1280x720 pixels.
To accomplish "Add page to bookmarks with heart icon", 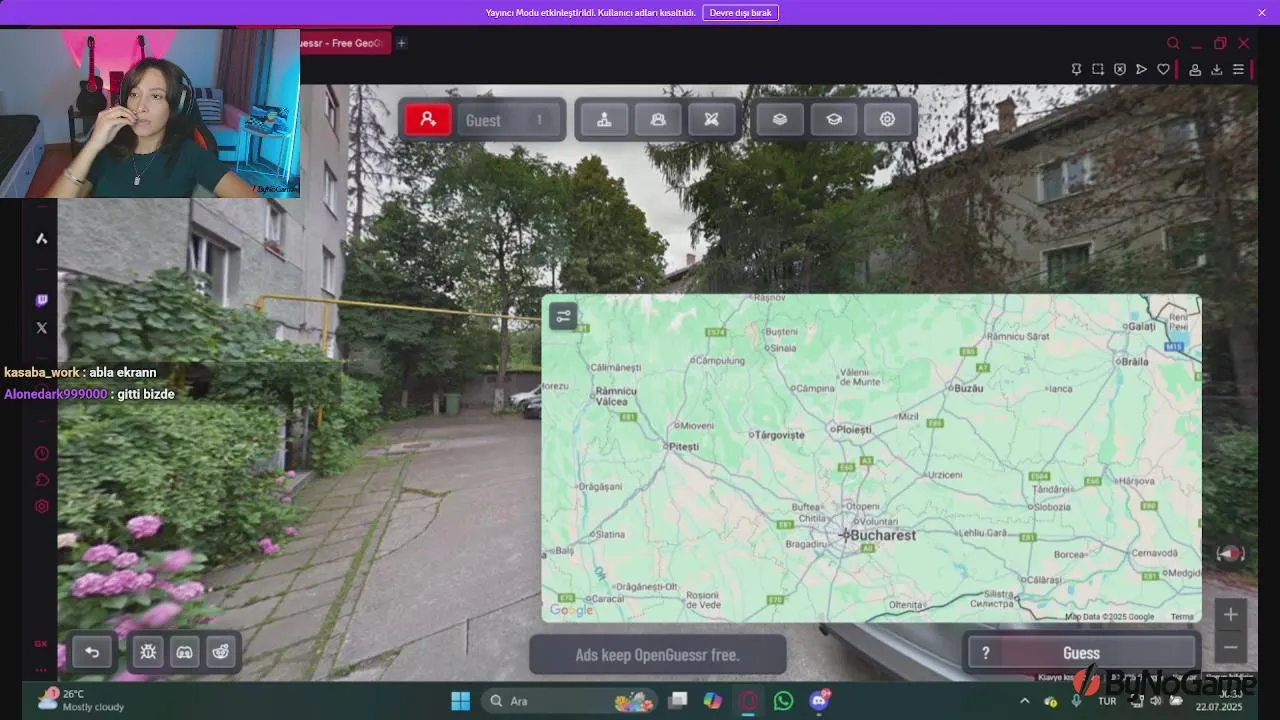I will pos(1163,69).
